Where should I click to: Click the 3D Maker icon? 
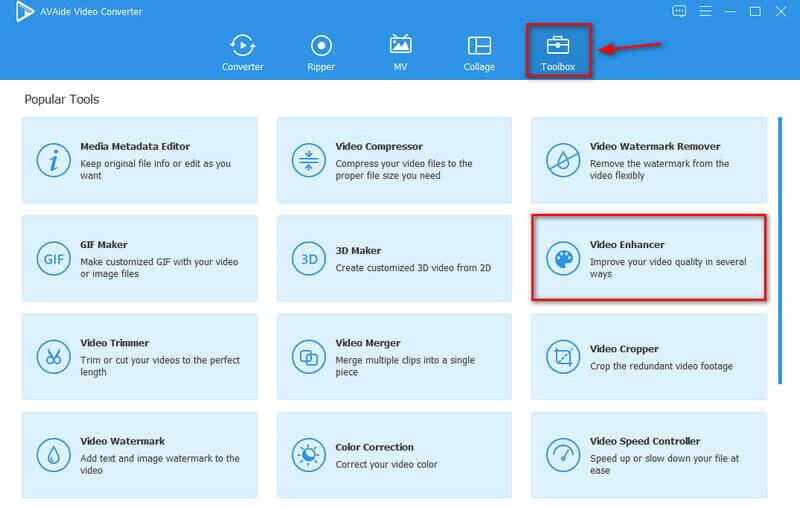point(308,259)
